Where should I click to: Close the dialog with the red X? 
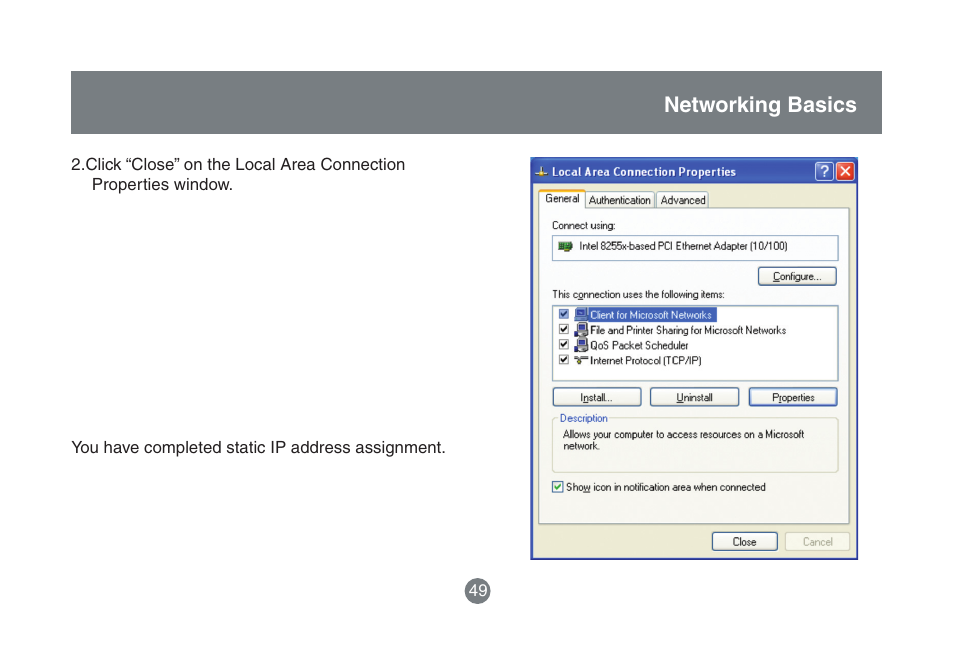(845, 171)
